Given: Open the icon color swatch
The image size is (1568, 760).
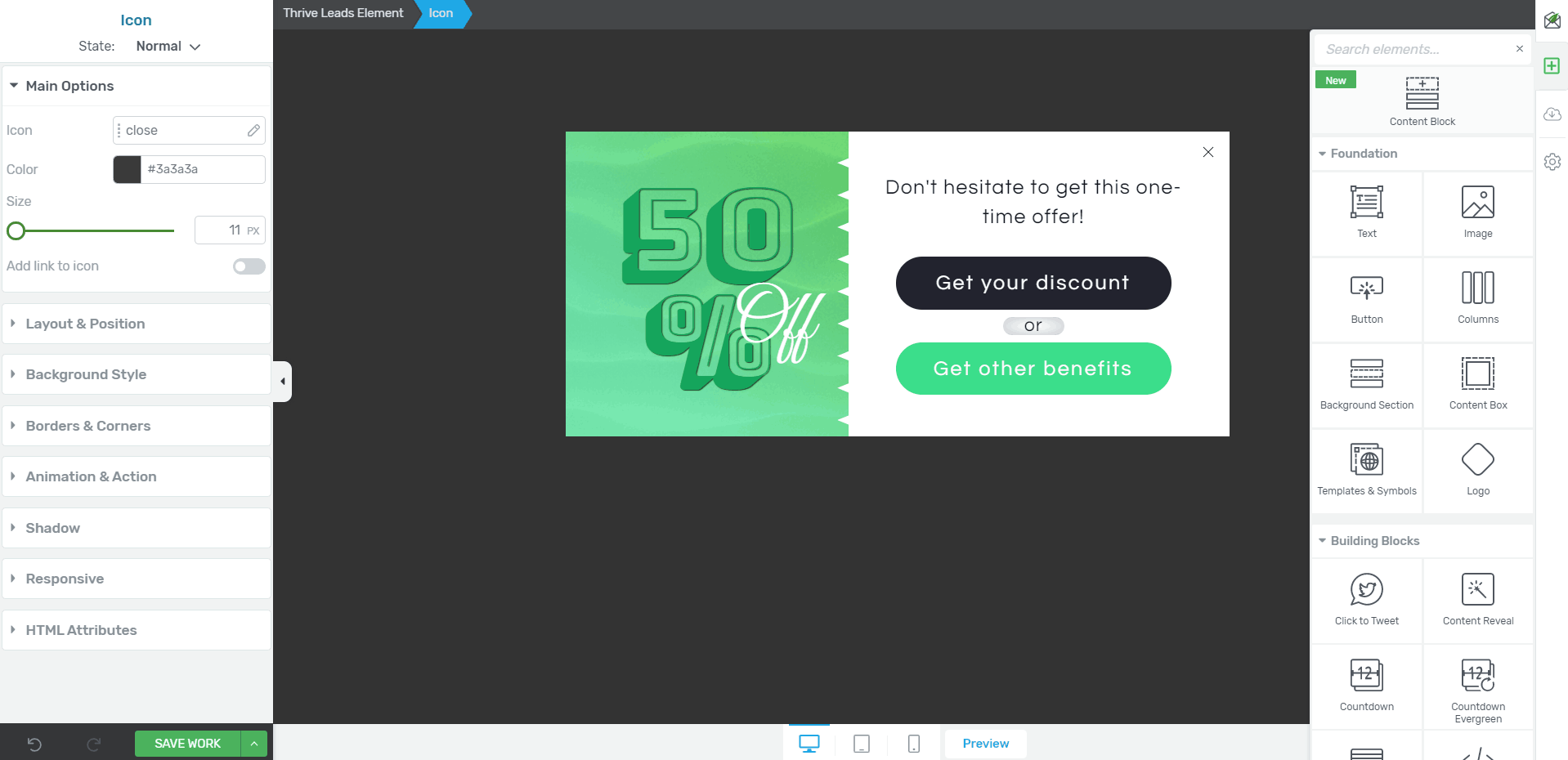Looking at the screenshot, I should click(x=127, y=169).
